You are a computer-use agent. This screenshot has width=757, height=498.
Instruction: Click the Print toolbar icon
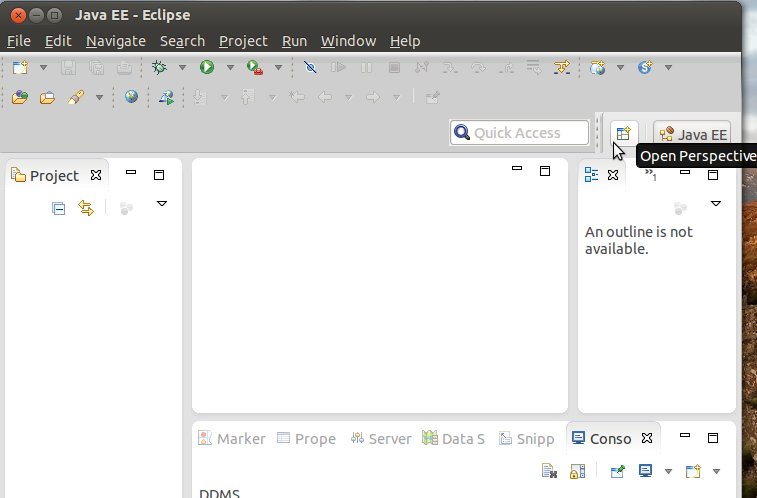click(x=124, y=68)
